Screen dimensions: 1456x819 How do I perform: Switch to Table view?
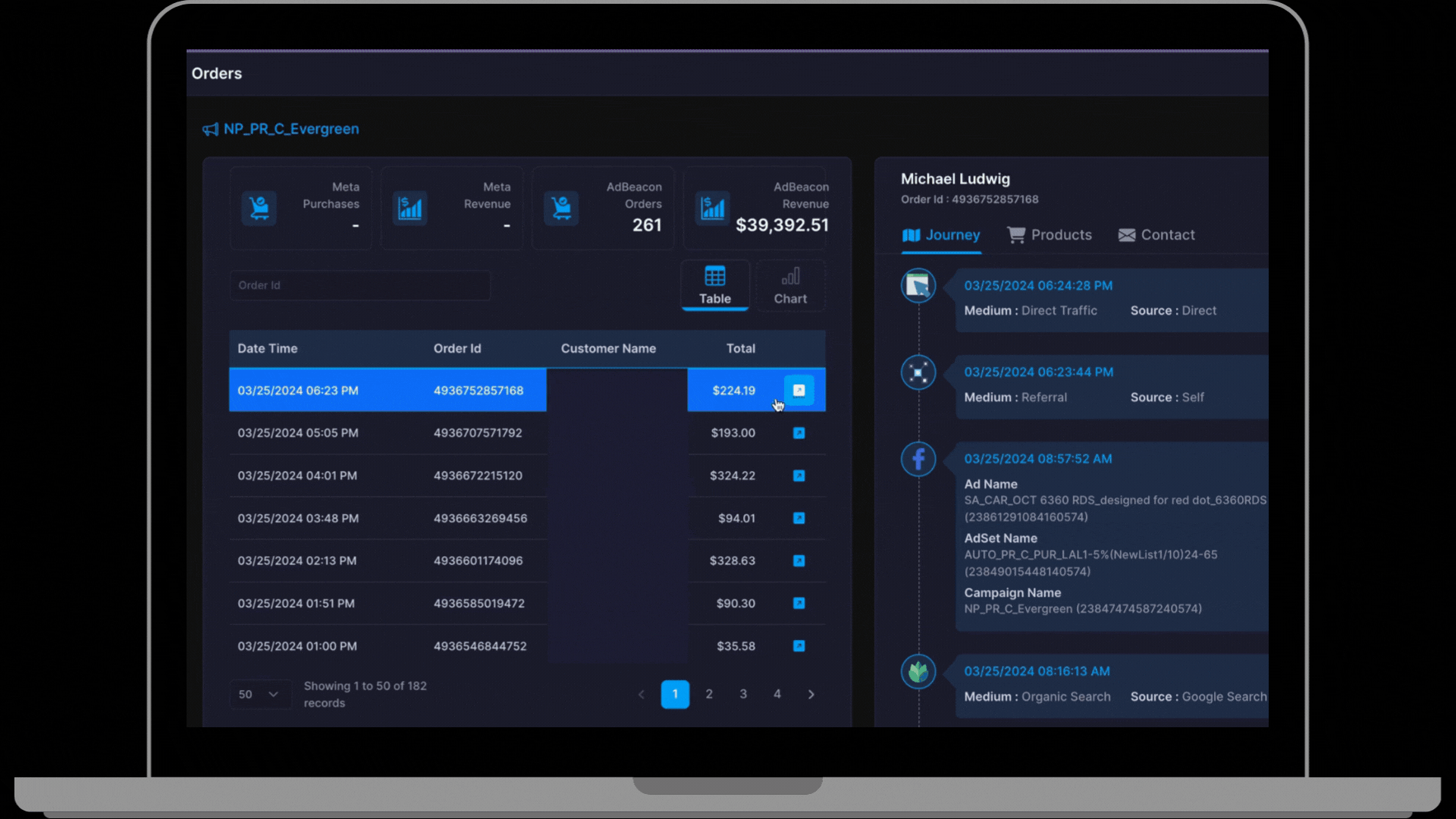tap(715, 285)
